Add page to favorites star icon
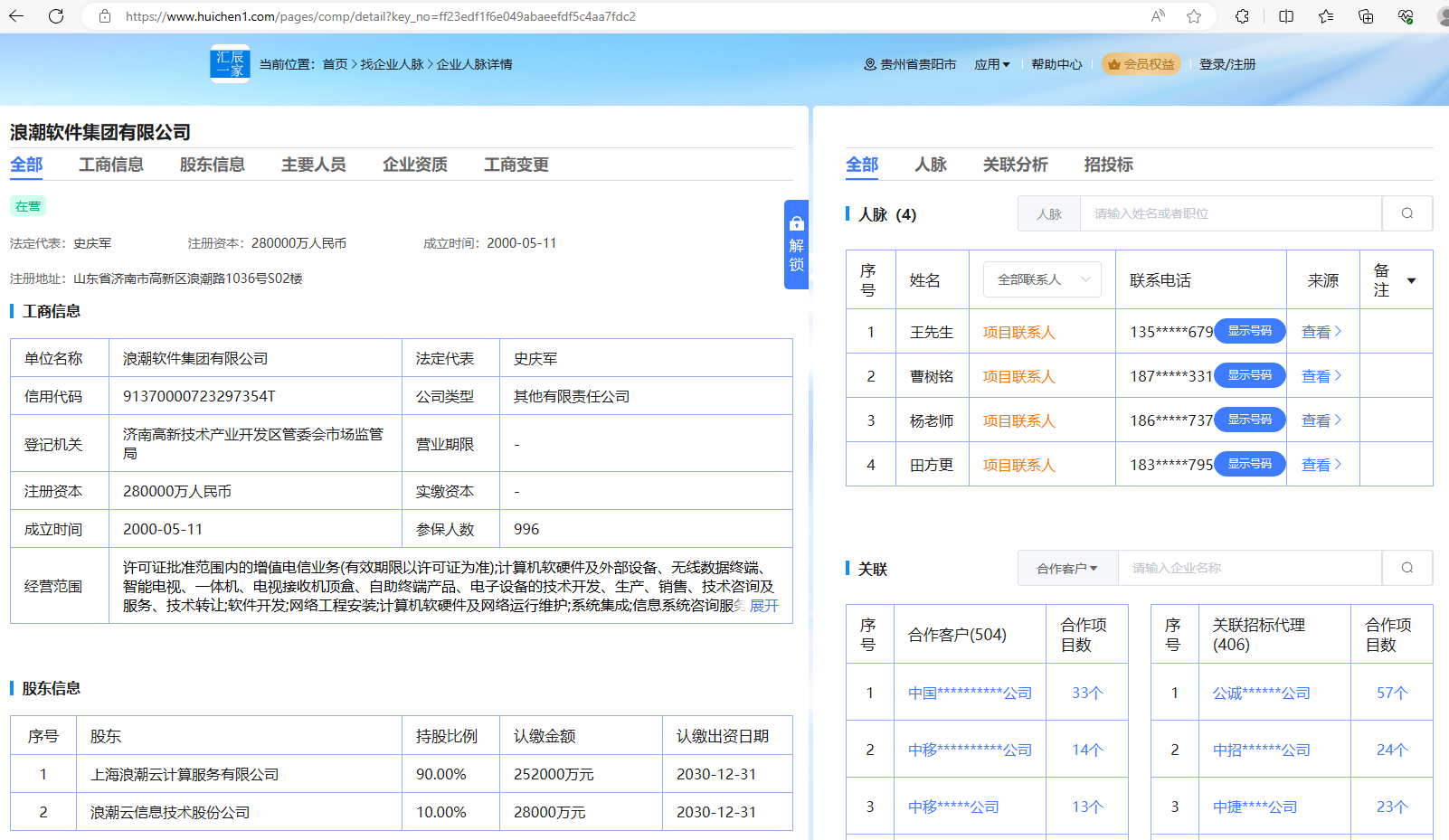The height and width of the screenshot is (840, 1449). [1194, 16]
